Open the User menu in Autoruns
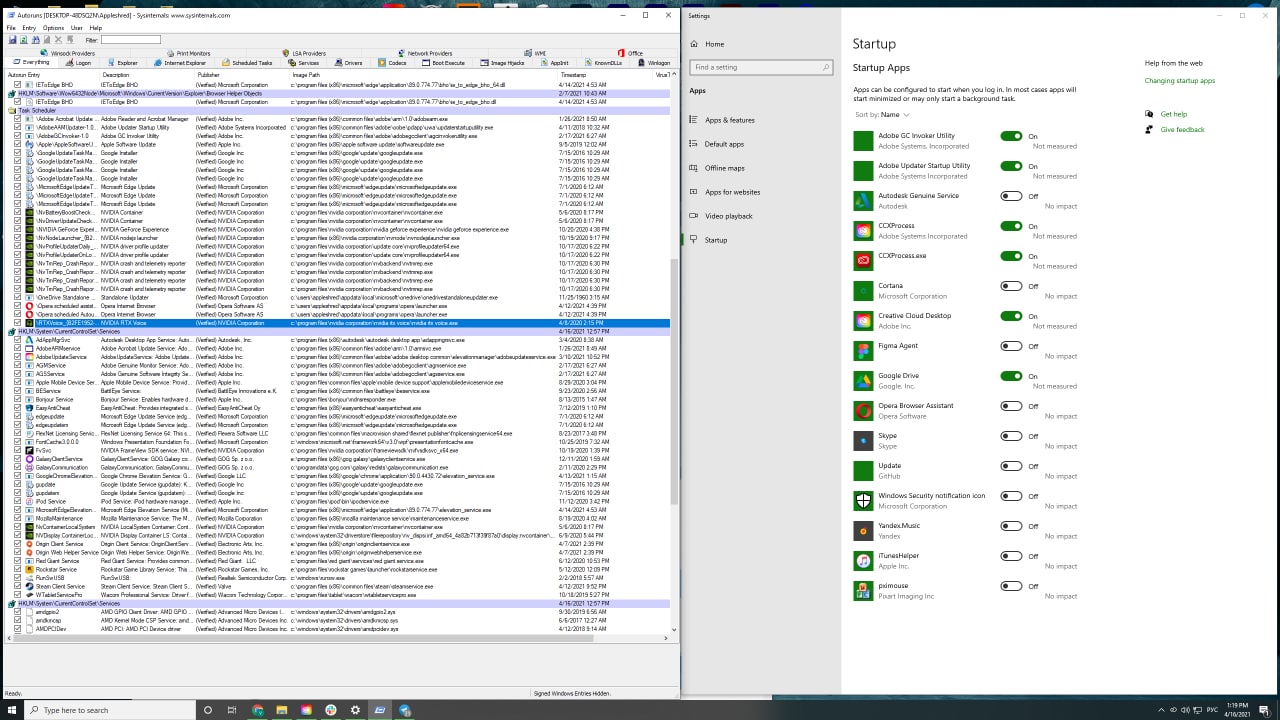This screenshot has height=720, width=1280. [x=77, y=28]
